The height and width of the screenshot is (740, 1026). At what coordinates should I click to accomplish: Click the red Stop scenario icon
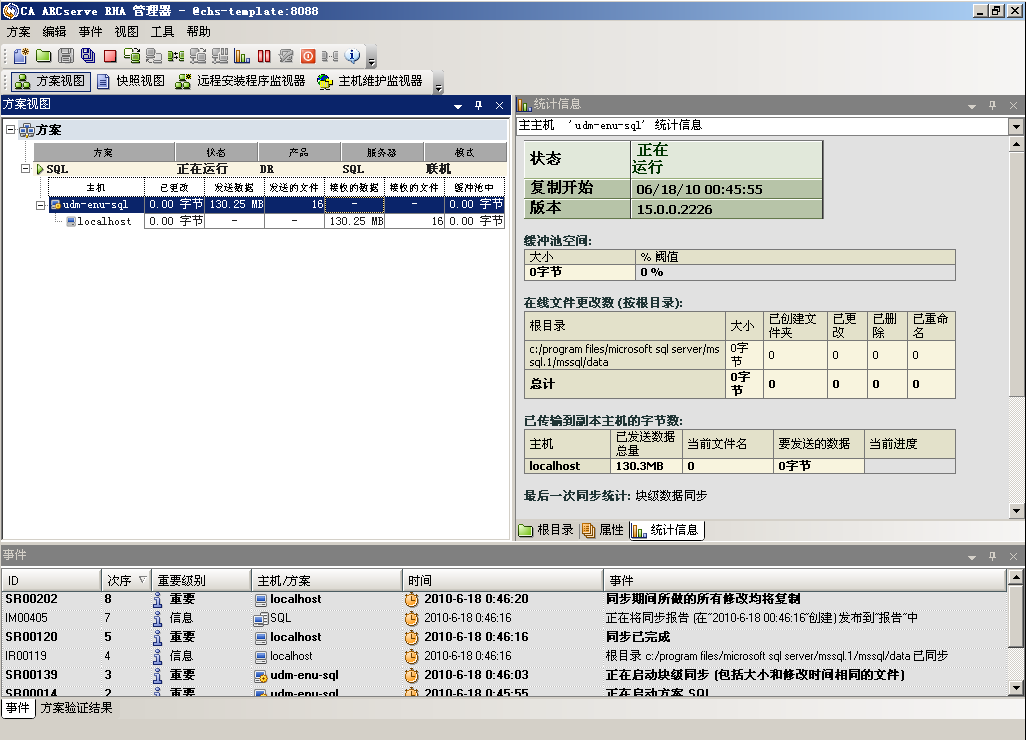point(110,56)
